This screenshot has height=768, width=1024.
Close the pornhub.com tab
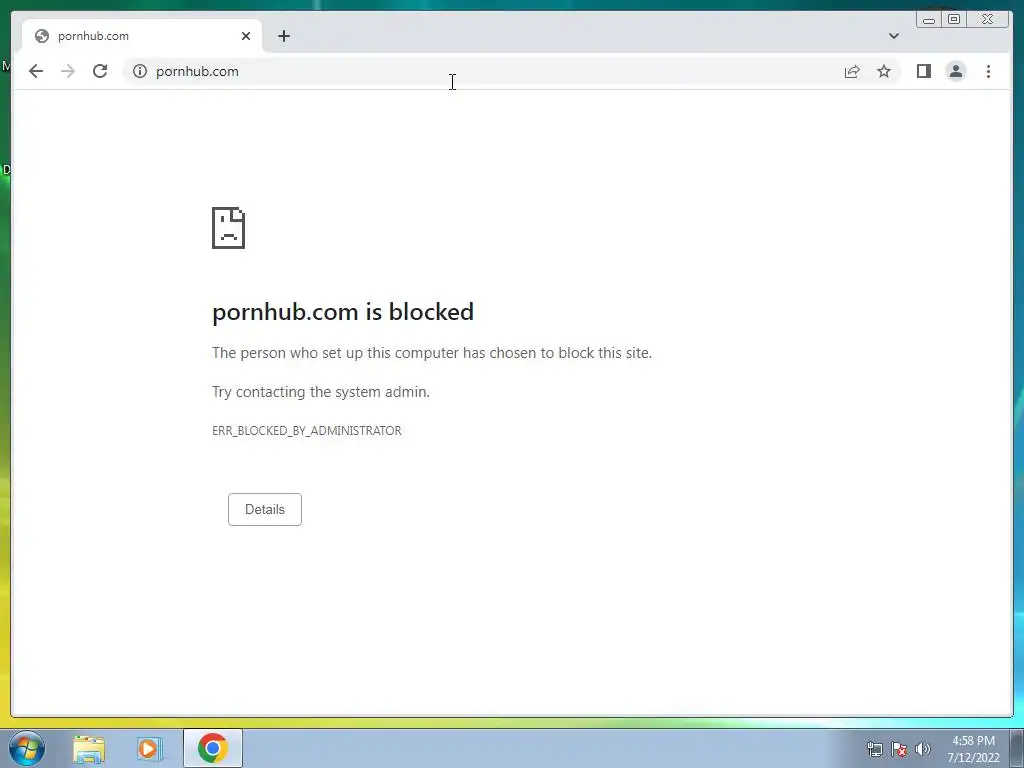coord(246,36)
